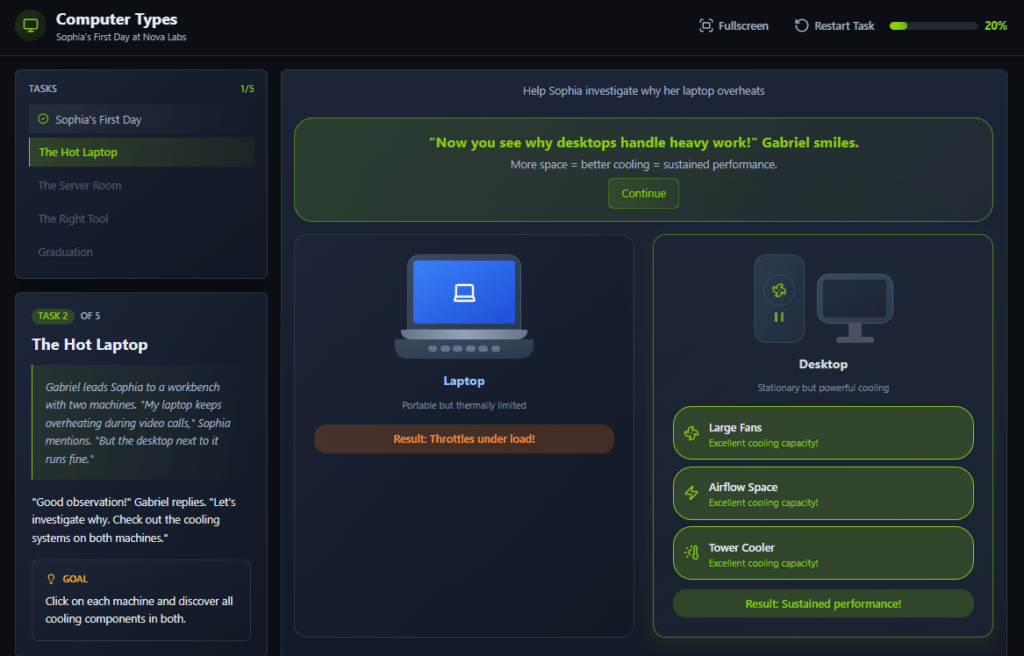Click the checkmark beside Sophia's First Day
1024x656 pixels.
pos(43,119)
